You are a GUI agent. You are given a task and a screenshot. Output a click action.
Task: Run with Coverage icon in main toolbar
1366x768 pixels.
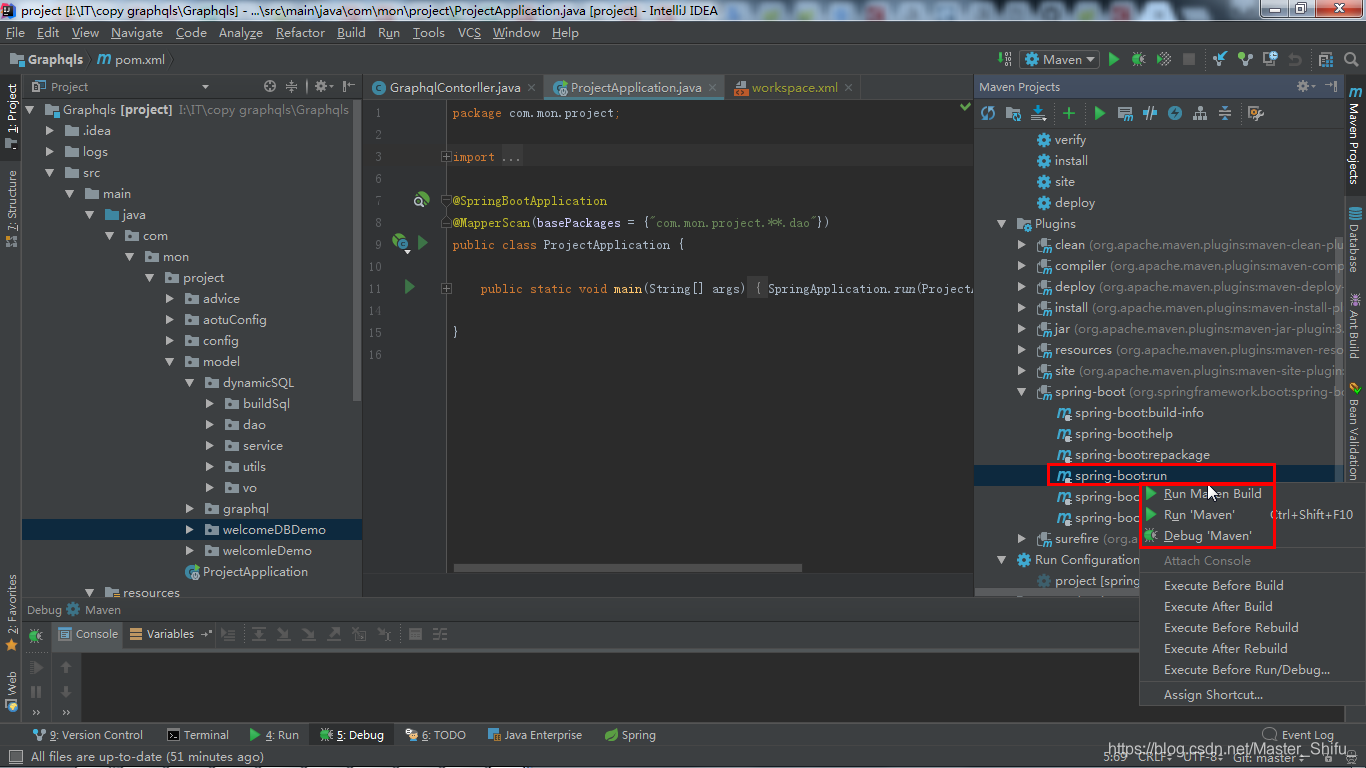coord(1164,60)
